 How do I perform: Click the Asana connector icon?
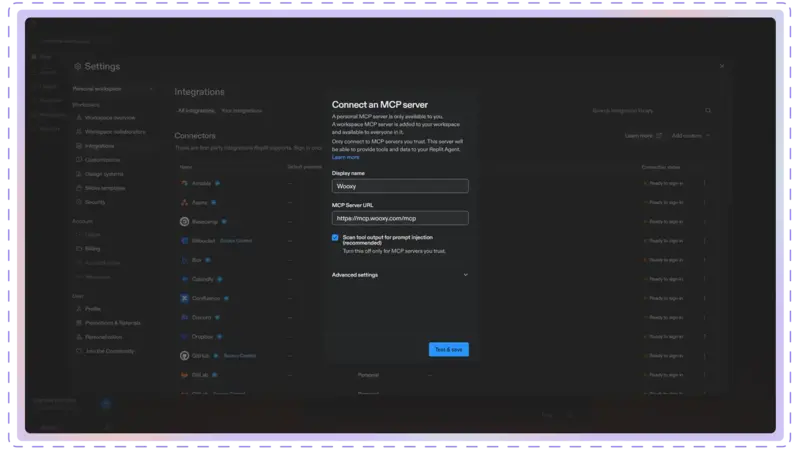click(x=184, y=203)
